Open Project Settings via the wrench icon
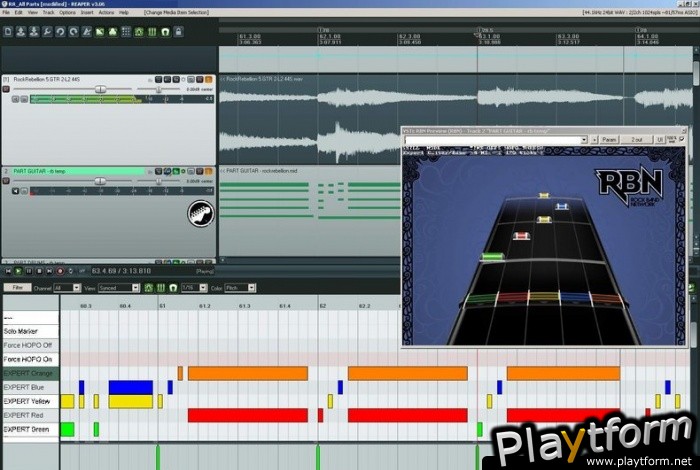 [x=47, y=32]
